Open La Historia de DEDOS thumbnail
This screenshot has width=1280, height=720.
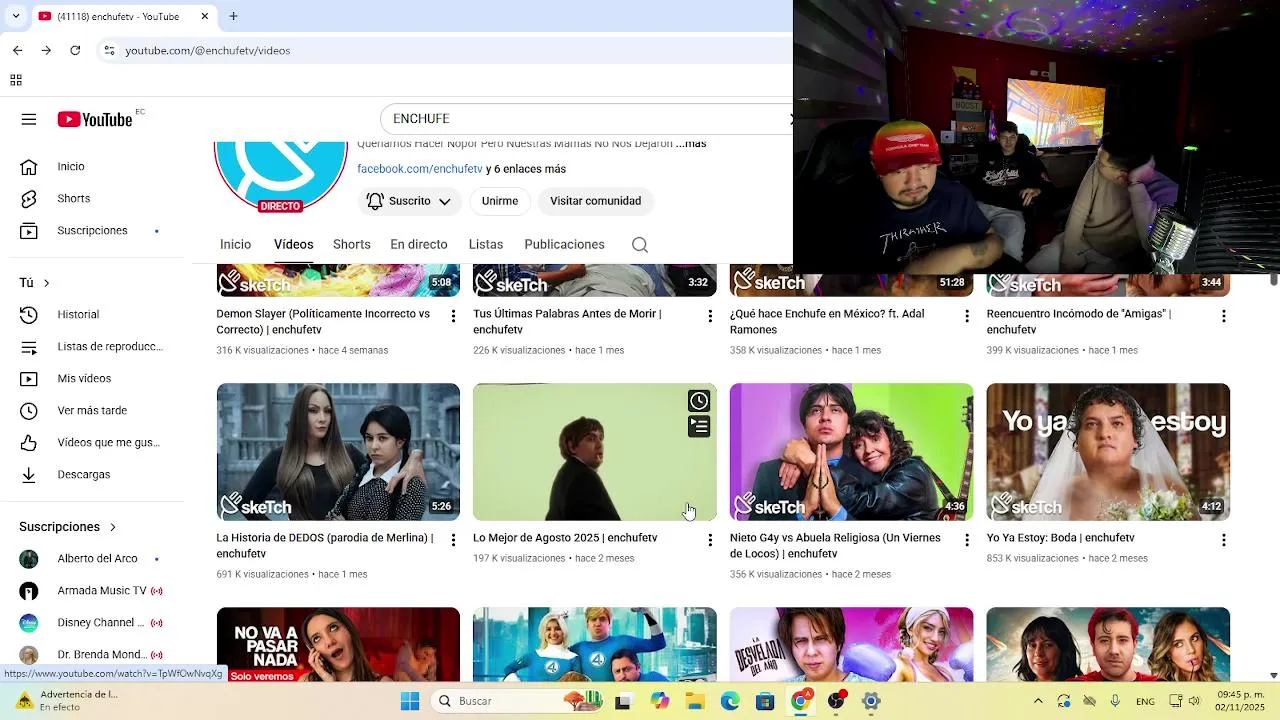pyautogui.click(x=338, y=452)
